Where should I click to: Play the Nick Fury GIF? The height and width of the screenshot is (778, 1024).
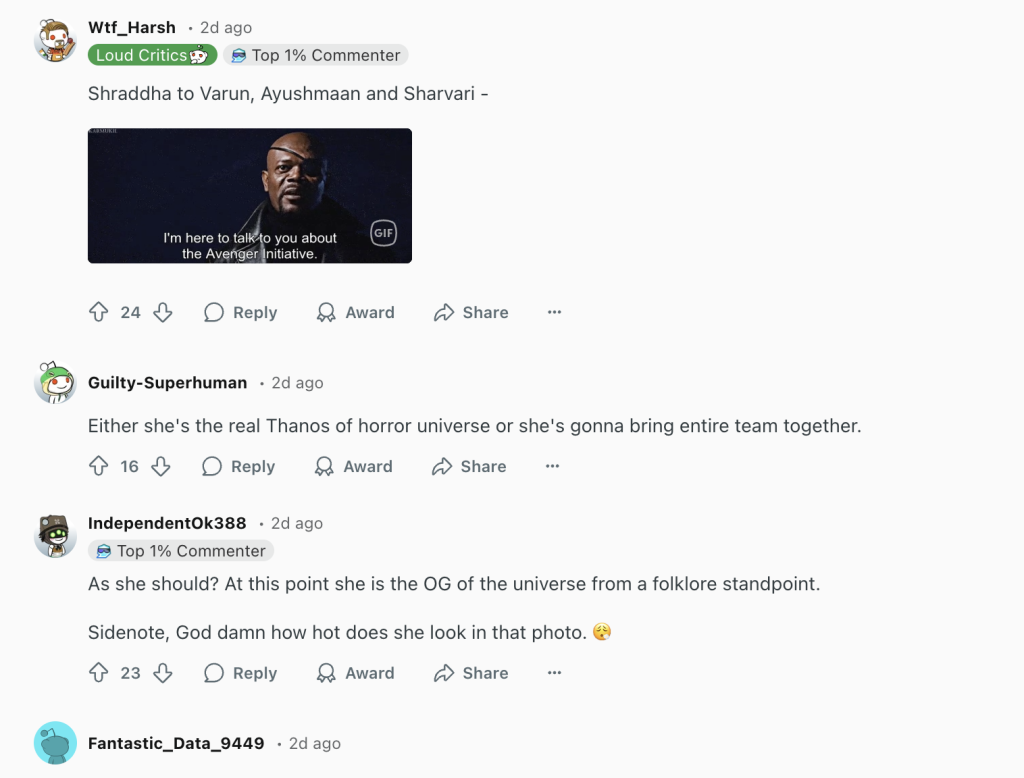250,196
